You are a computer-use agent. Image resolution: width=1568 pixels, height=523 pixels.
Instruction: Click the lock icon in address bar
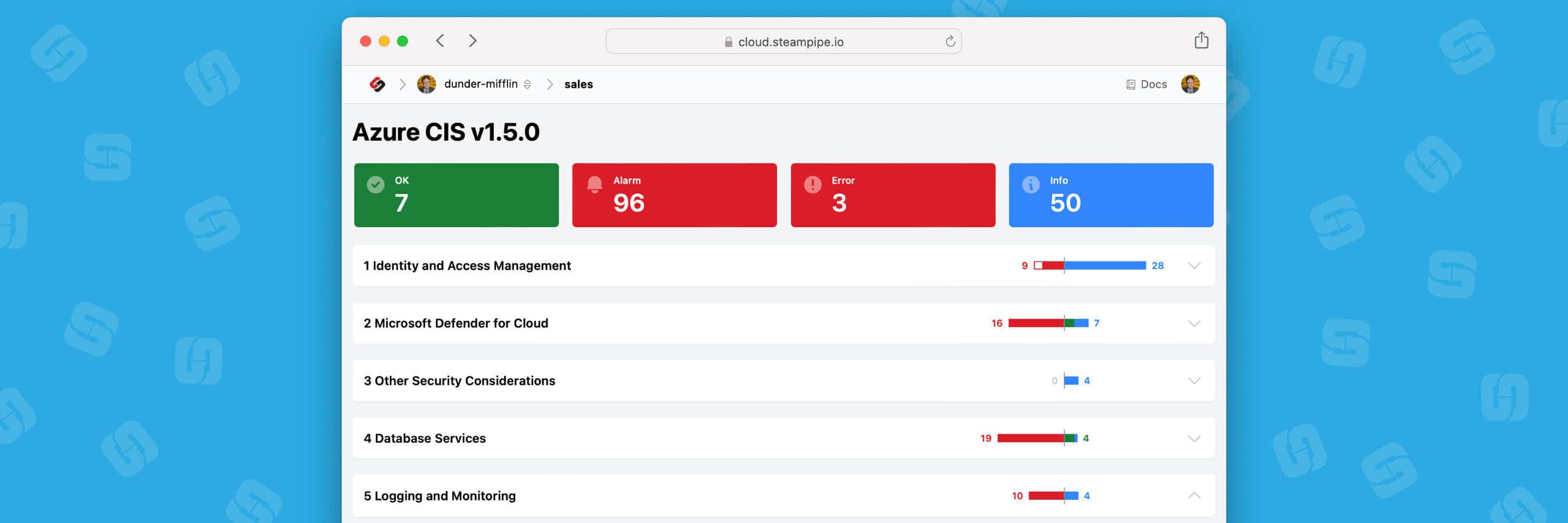pyautogui.click(x=728, y=42)
